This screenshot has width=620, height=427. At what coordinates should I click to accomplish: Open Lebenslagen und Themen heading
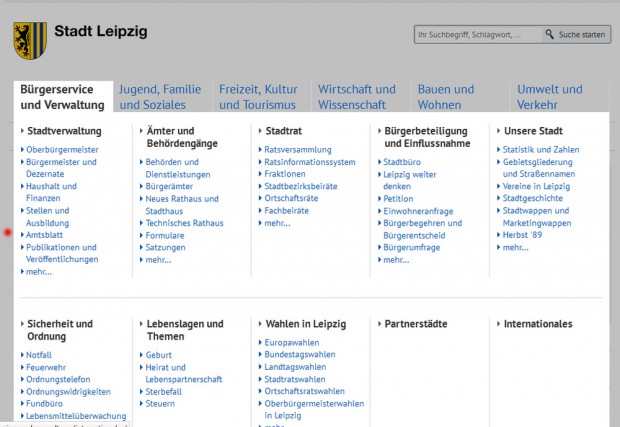[x=185, y=330]
